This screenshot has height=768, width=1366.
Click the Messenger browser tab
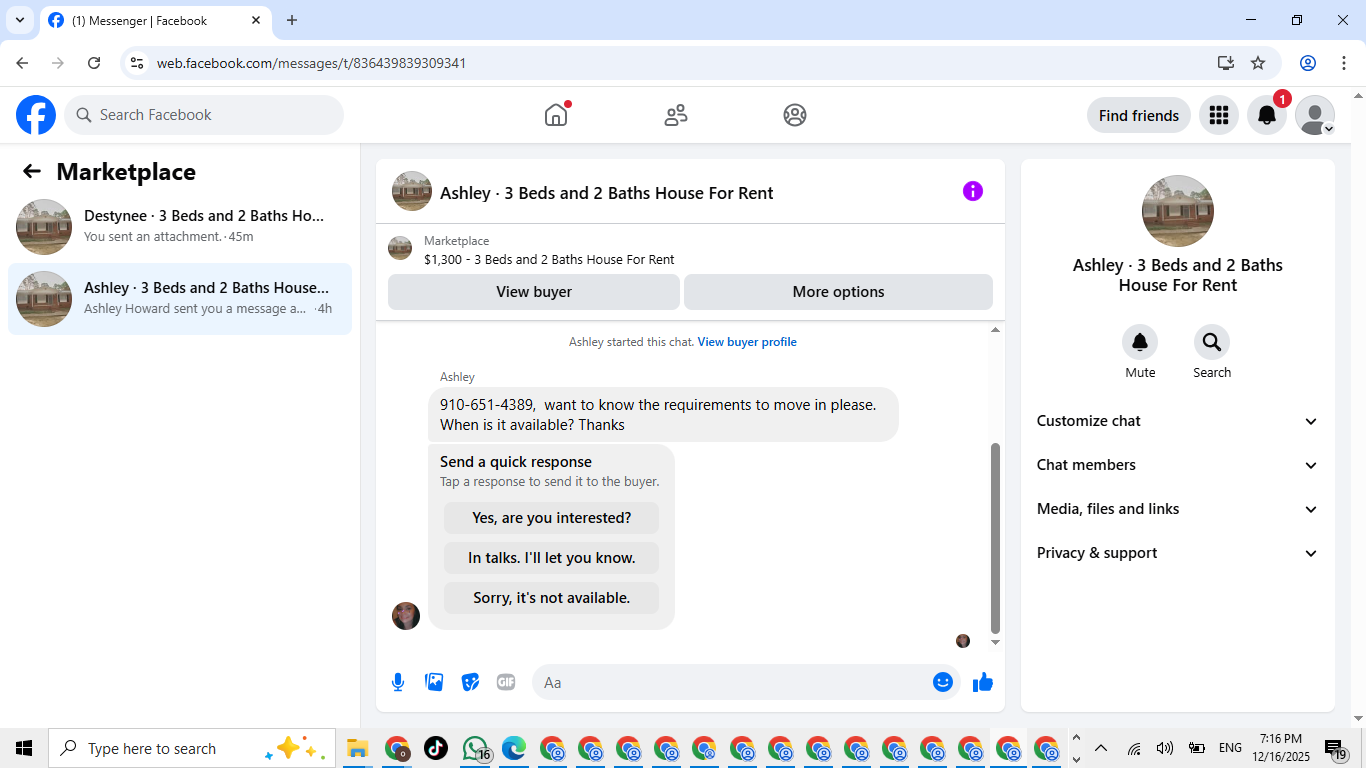[x=155, y=20]
